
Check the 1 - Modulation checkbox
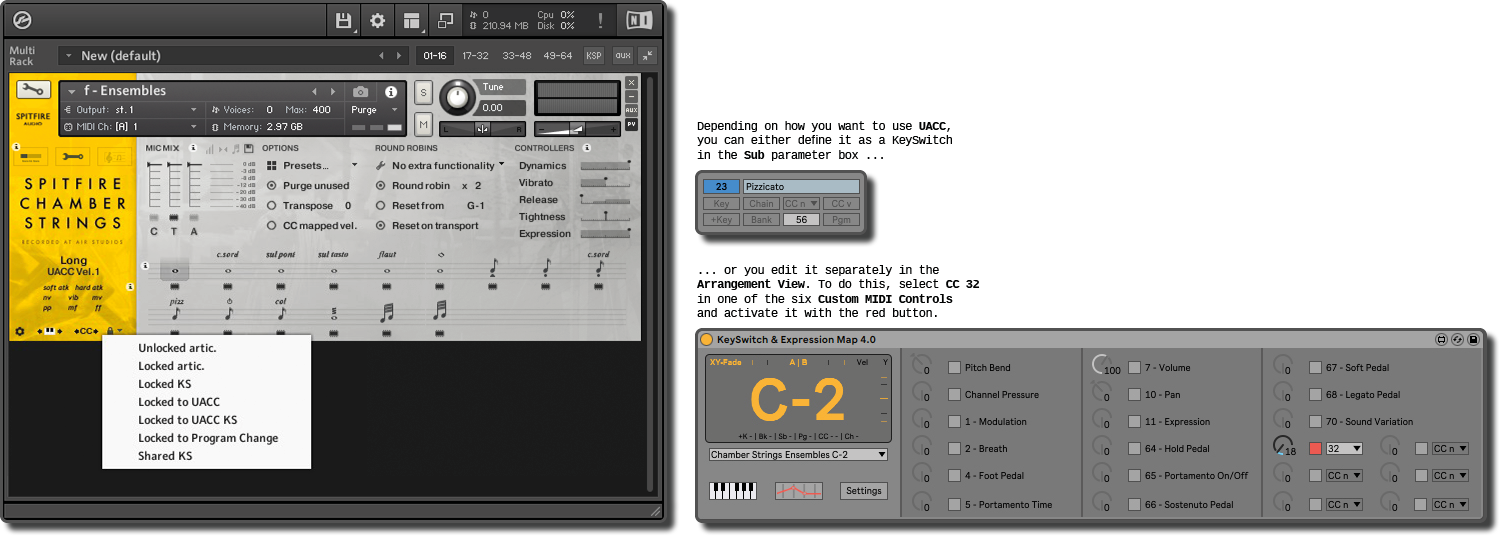coord(954,422)
